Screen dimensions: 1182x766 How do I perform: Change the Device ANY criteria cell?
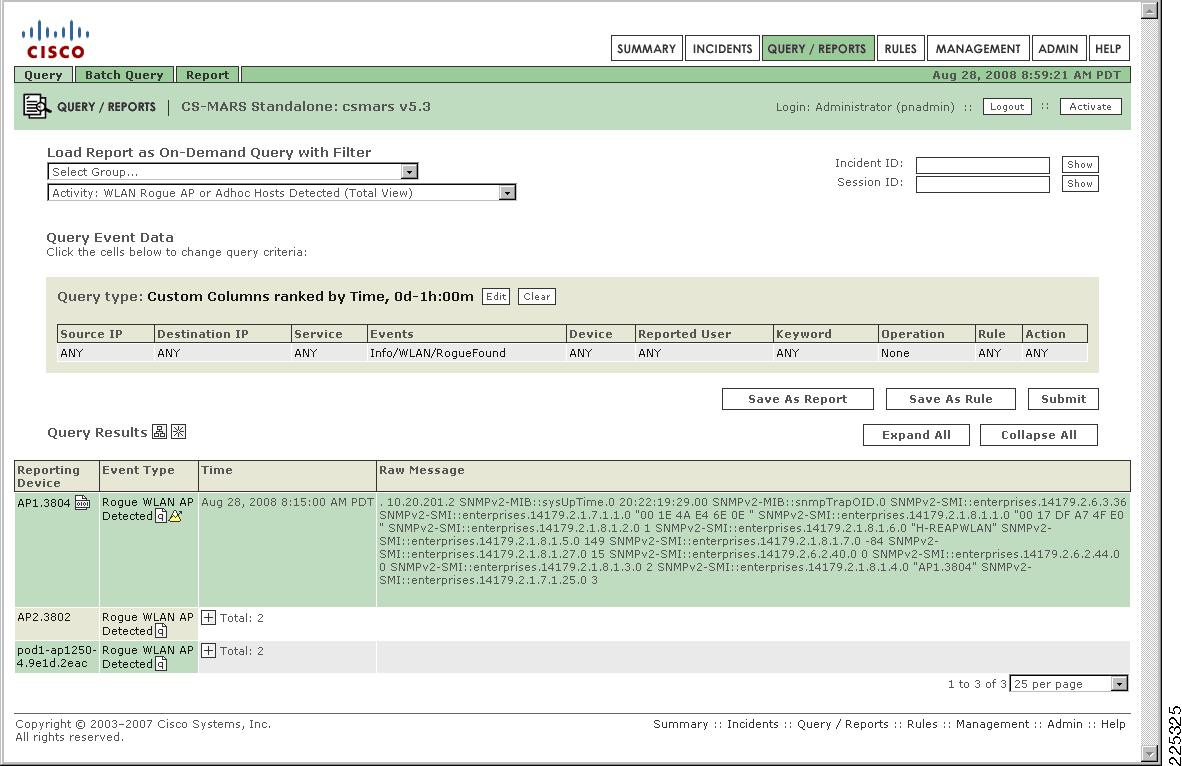point(601,353)
